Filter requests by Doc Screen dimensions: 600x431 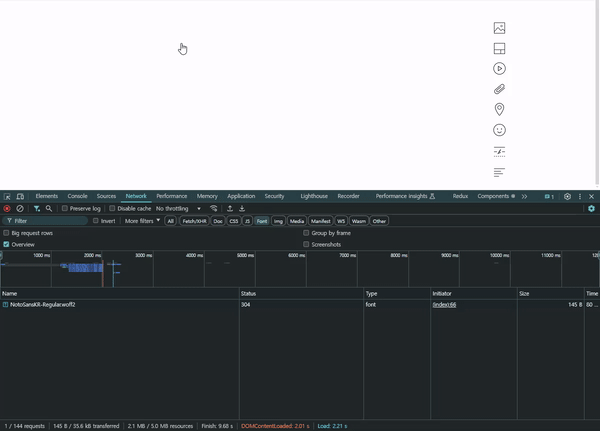click(x=218, y=221)
